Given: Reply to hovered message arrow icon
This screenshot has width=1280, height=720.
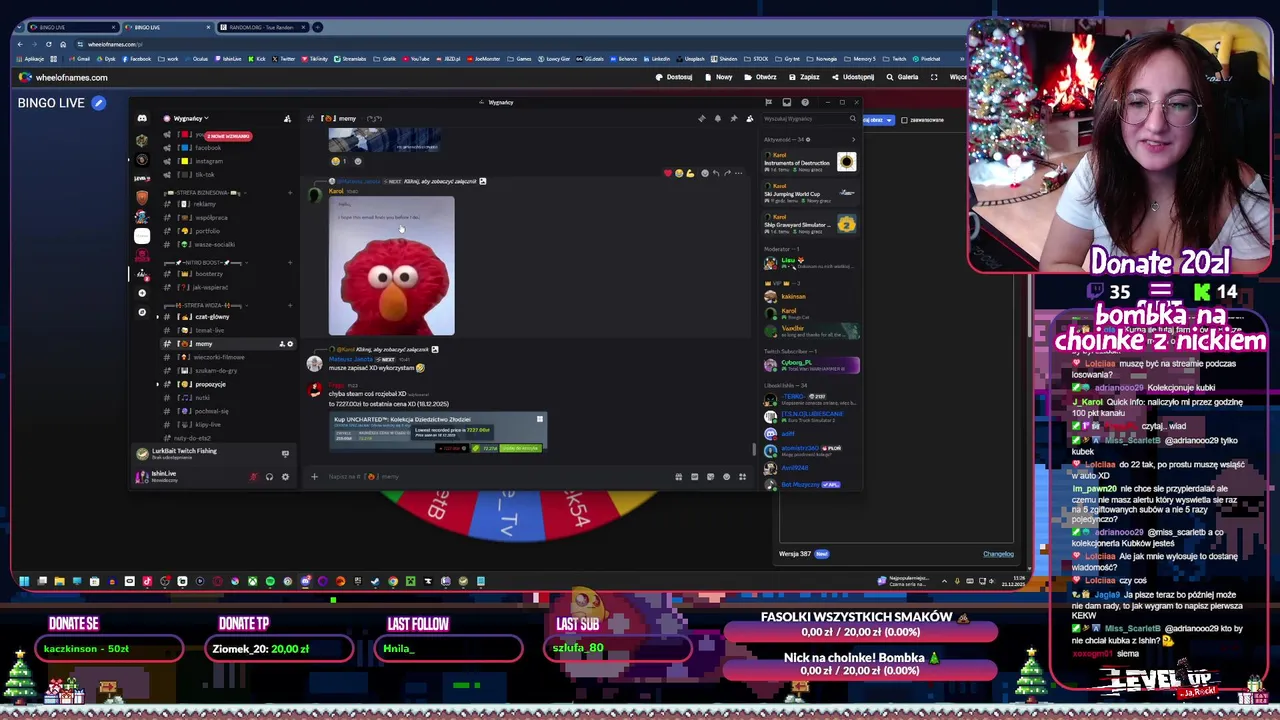Looking at the screenshot, I should pos(716,173).
